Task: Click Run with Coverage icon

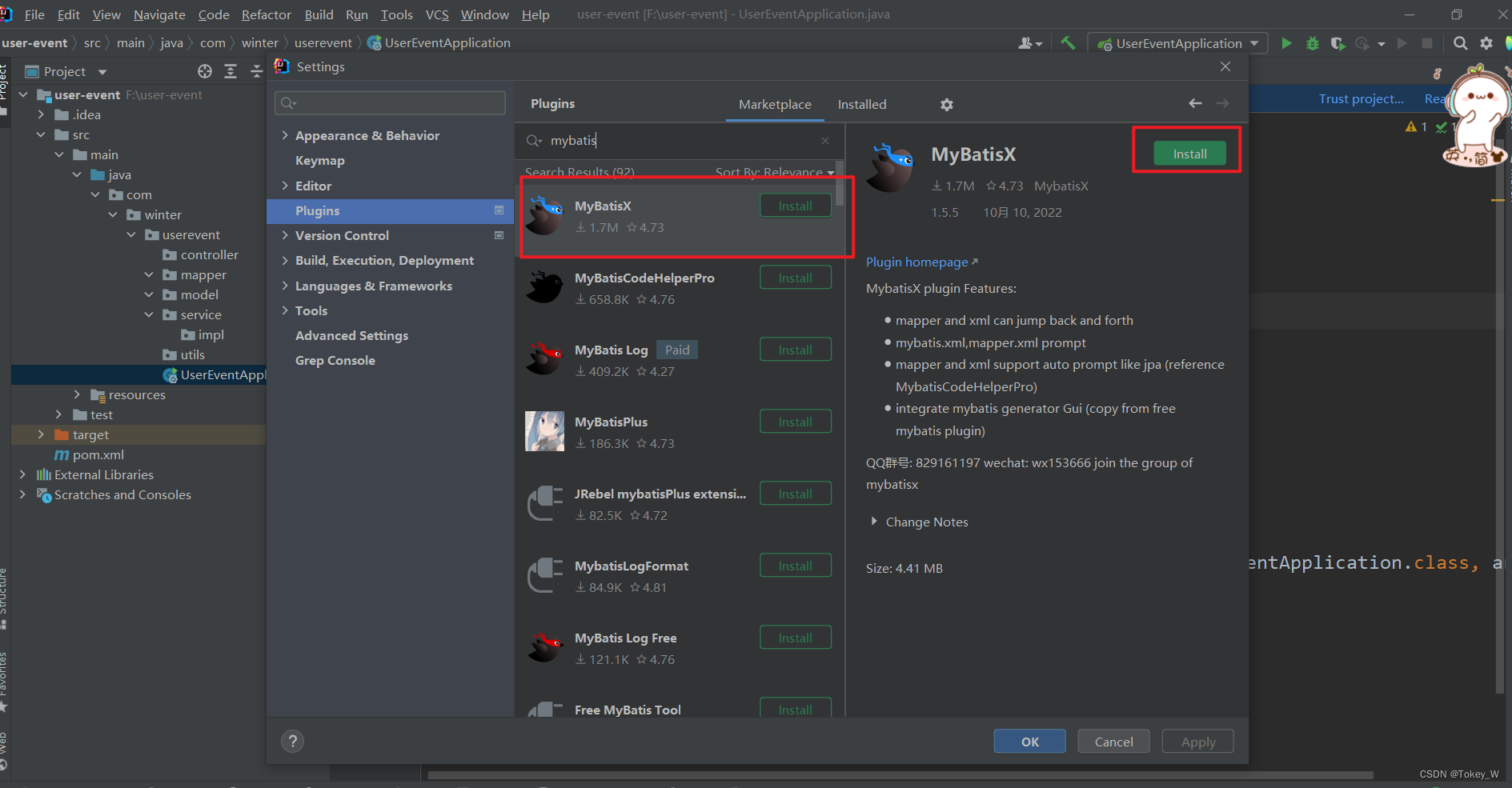Action: (1338, 43)
